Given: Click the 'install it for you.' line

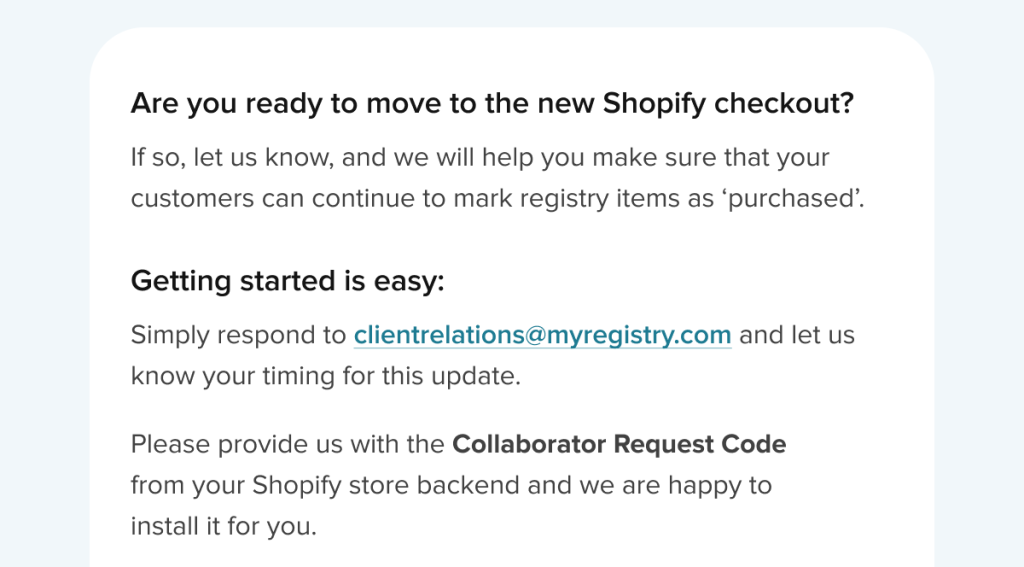Looking at the screenshot, I should (x=223, y=526).
